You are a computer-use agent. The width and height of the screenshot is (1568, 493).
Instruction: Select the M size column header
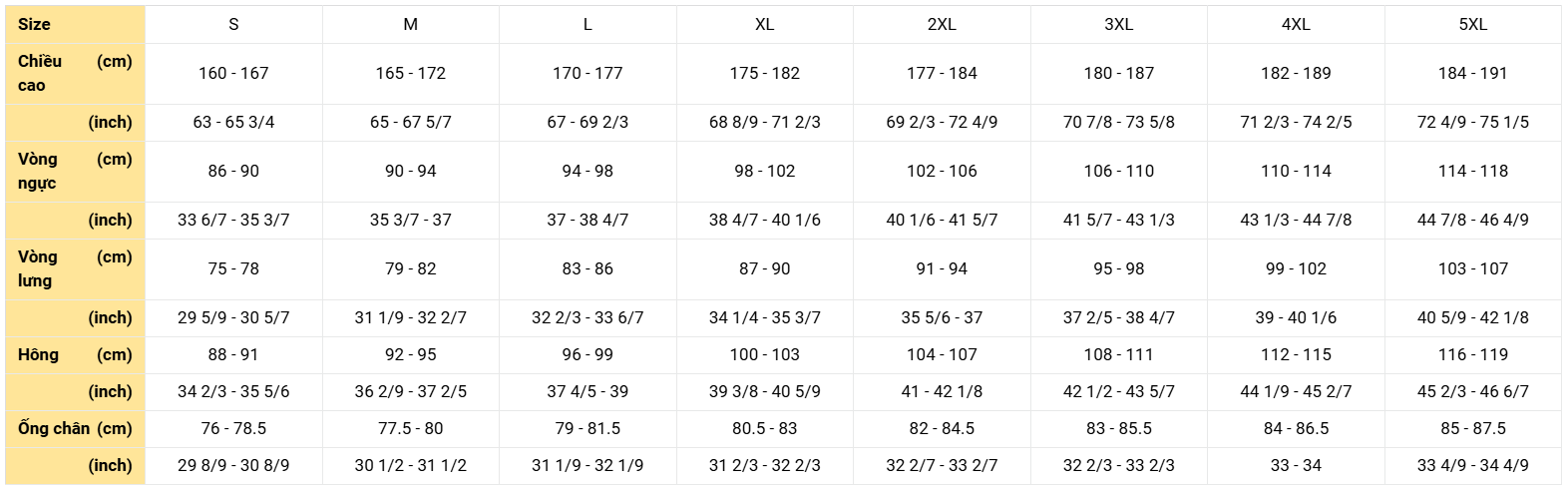click(410, 24)
